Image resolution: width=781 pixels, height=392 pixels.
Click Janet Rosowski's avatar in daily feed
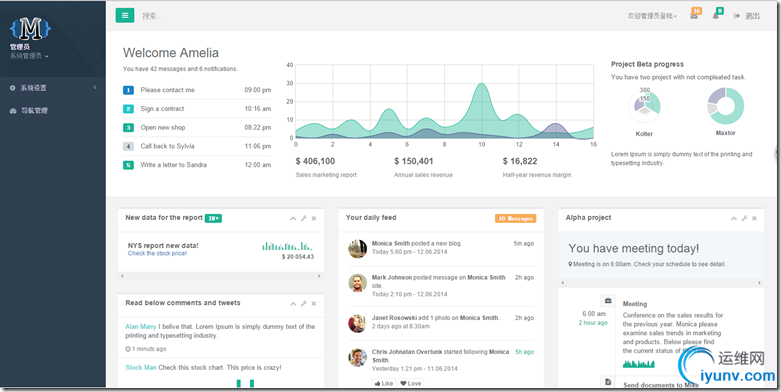click(358, 323)
